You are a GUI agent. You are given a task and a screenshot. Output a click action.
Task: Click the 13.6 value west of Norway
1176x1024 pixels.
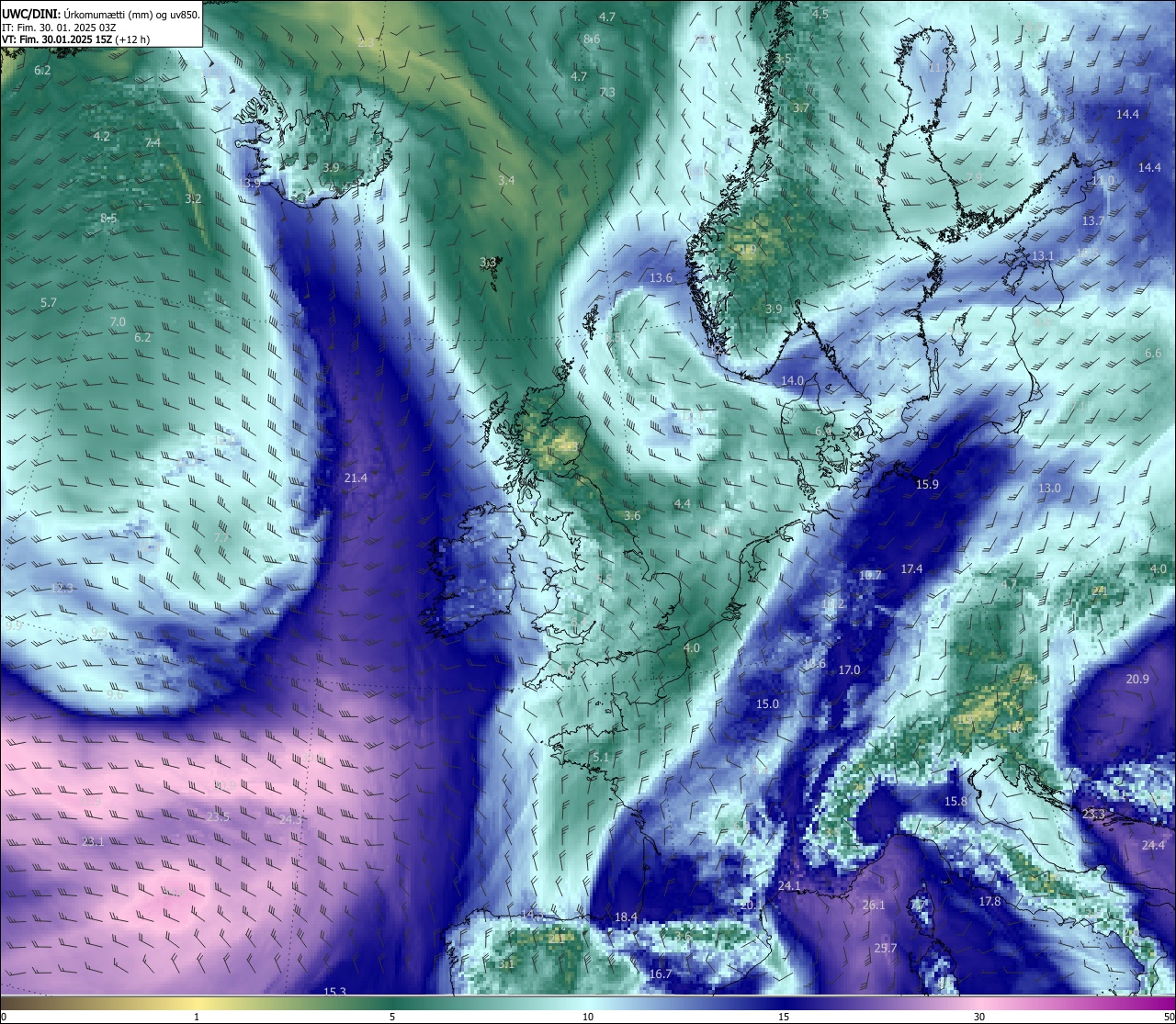[x=661, y=278]
